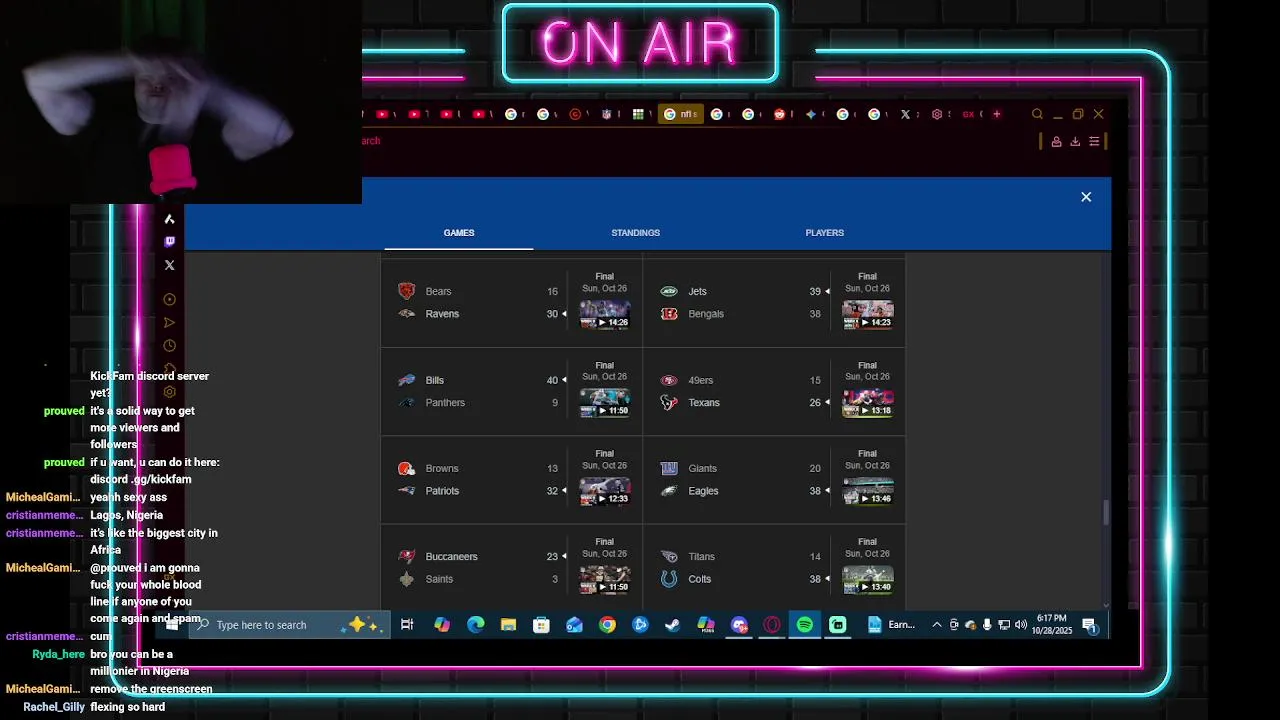1280x720 pixels.
Task: Click the Jets team name
Action: pos(697,292)
